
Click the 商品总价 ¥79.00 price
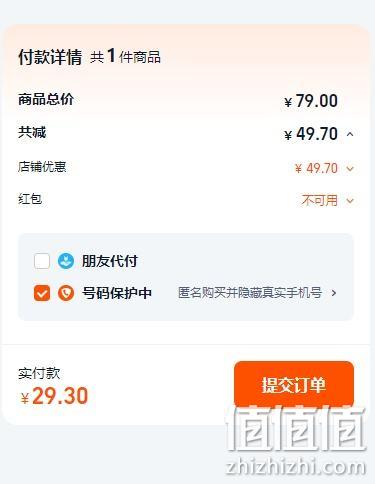311,101
